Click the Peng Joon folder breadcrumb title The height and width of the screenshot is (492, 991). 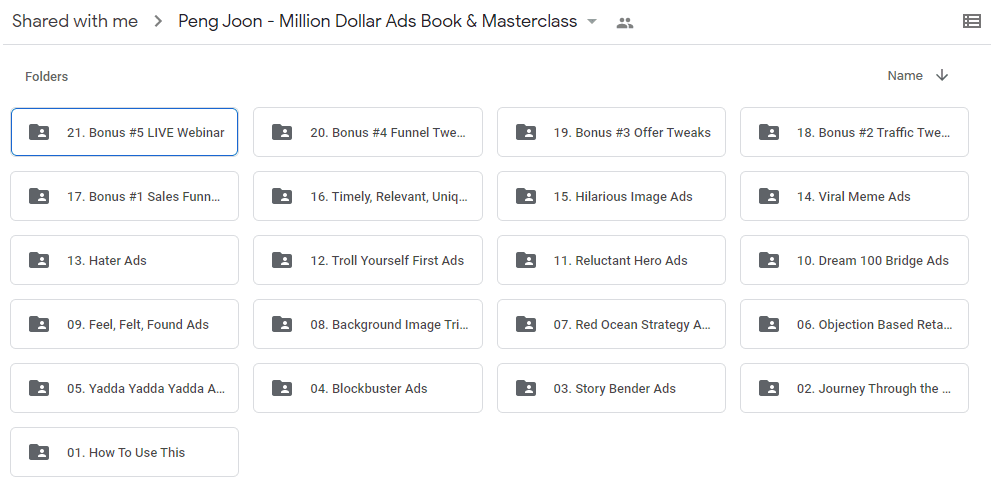(x=377, y=21)
